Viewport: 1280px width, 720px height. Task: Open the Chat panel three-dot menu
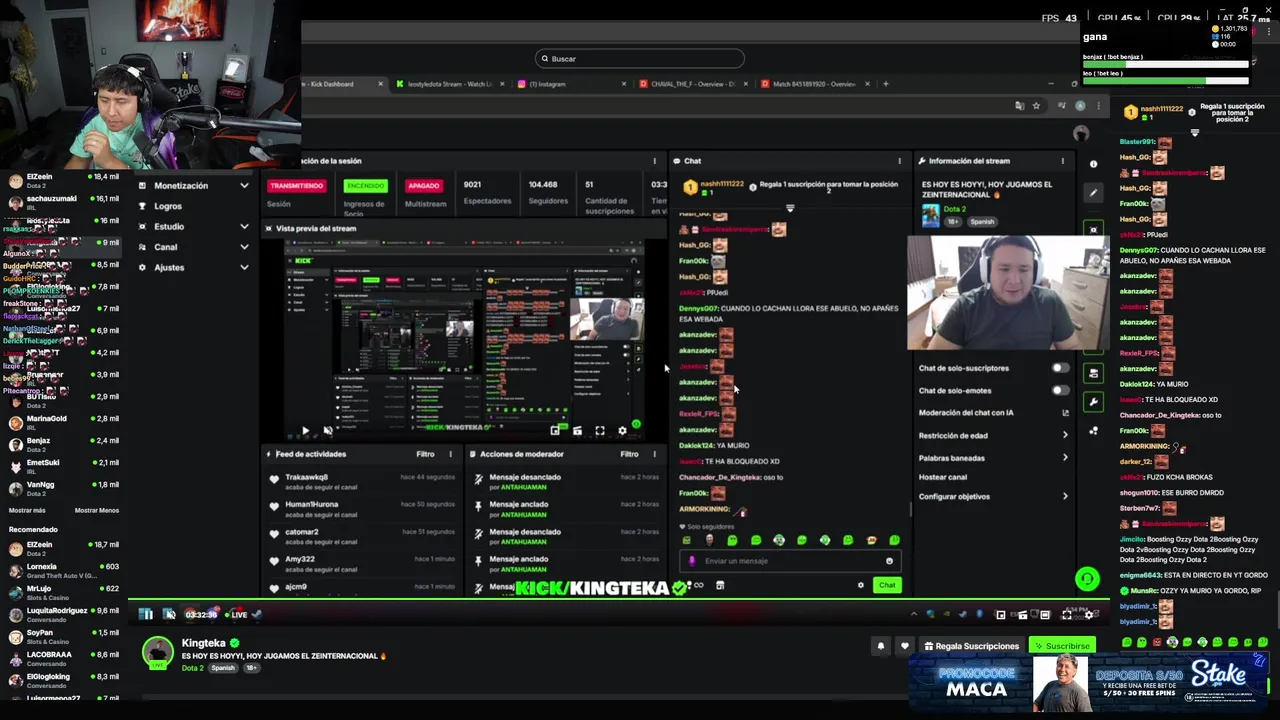(899, 161)
